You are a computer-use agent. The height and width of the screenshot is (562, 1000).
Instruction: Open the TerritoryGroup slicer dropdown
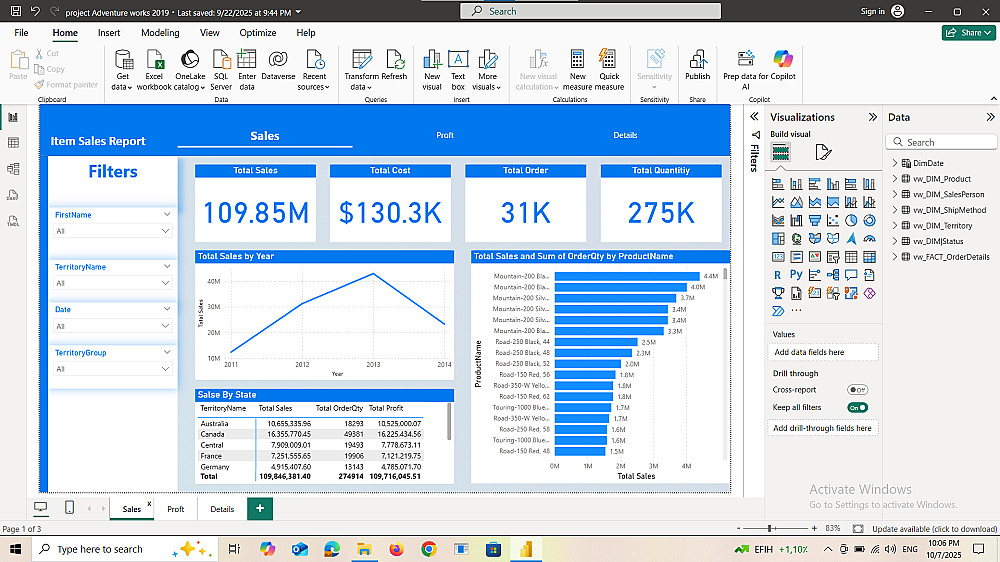coord(165,369)
